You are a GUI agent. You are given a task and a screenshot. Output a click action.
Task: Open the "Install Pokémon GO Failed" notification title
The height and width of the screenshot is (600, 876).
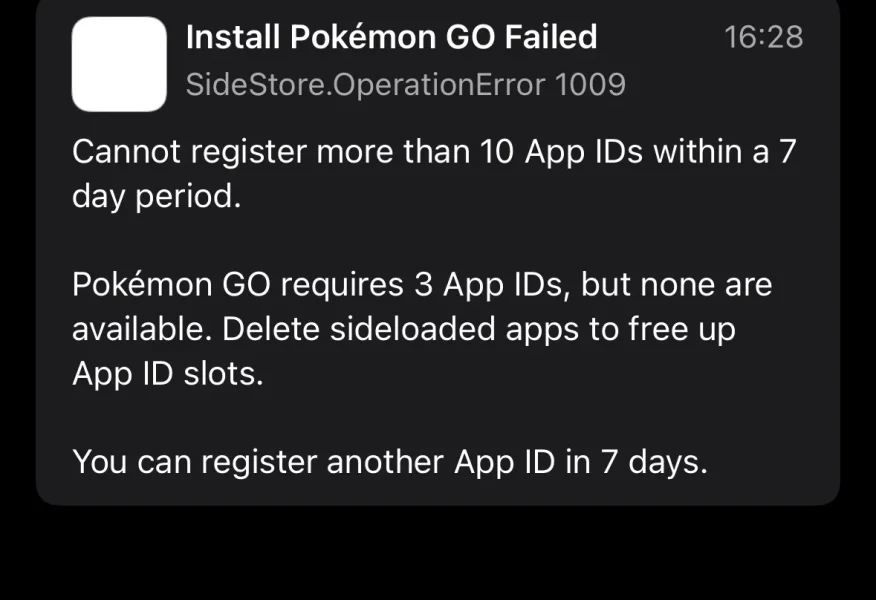tap(391, 38)
